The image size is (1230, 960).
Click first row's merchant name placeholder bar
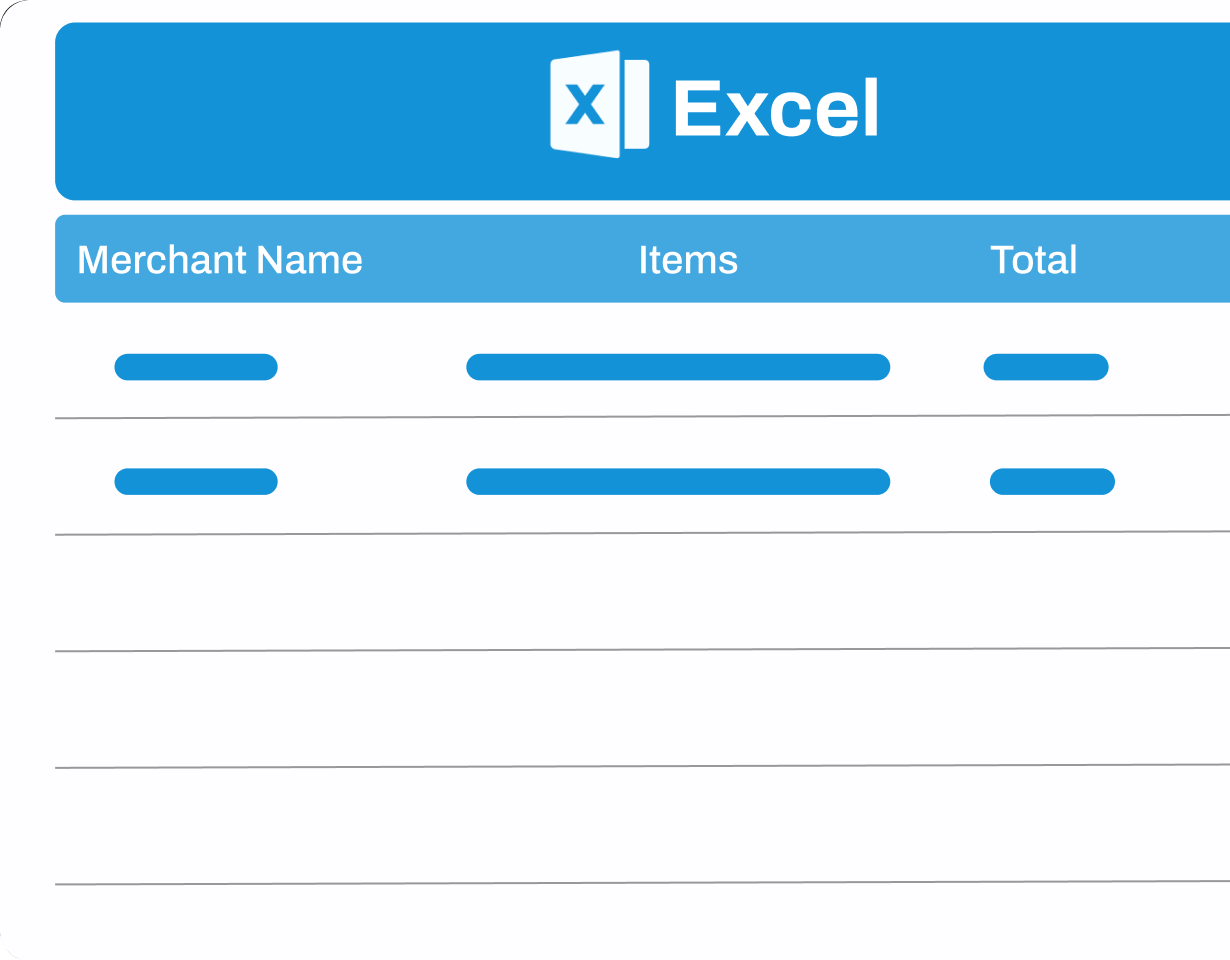(196, 367)
